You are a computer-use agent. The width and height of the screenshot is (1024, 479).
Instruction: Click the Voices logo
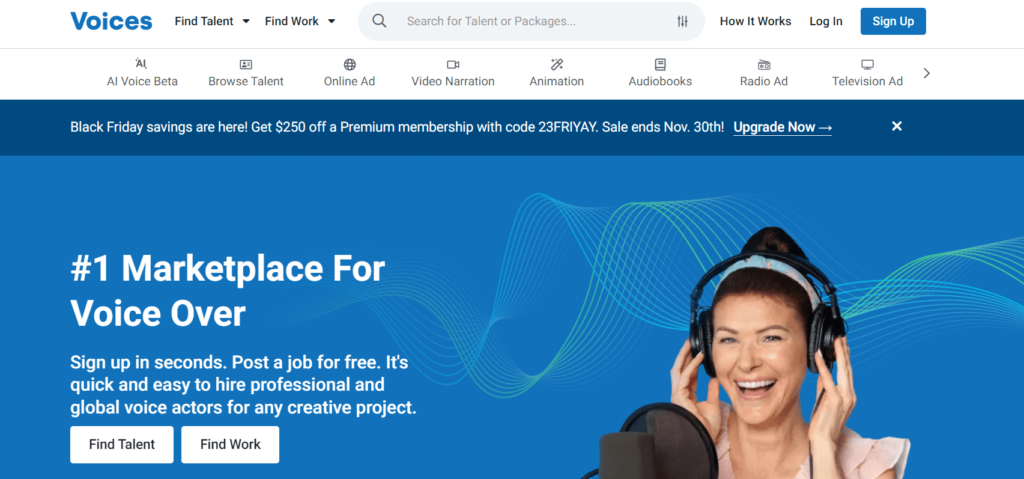coord(111,21)
